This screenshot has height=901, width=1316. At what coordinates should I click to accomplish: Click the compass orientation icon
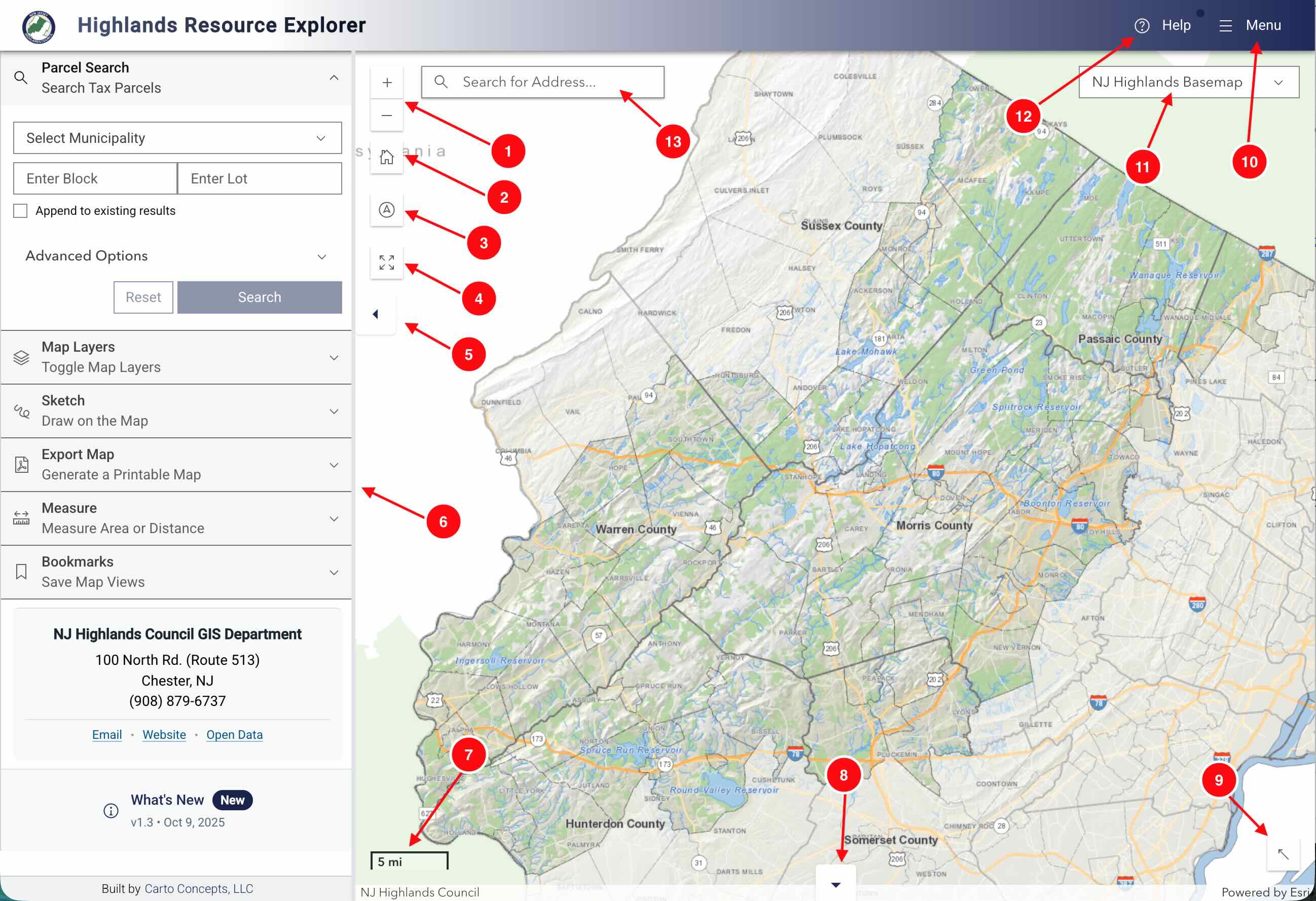click(387, 210)
